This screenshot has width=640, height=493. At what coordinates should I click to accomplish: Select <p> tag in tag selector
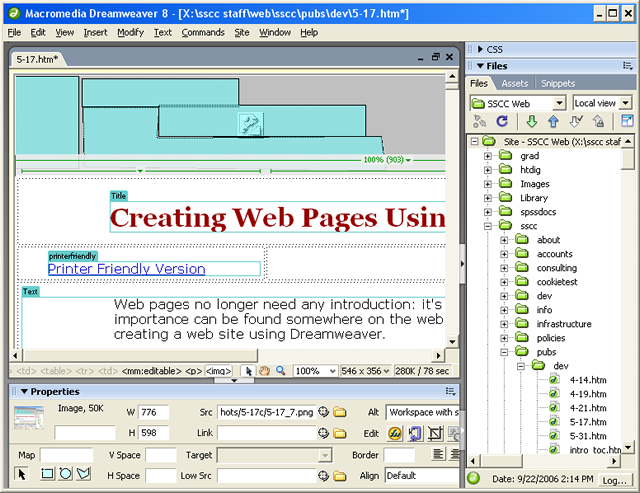(193, 371)
